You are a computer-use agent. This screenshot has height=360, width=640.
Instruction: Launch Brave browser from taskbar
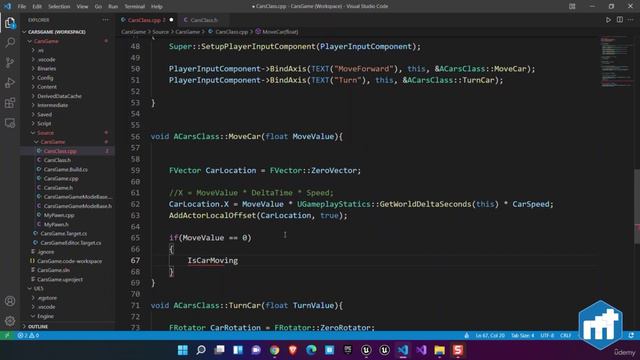(293, 350)
